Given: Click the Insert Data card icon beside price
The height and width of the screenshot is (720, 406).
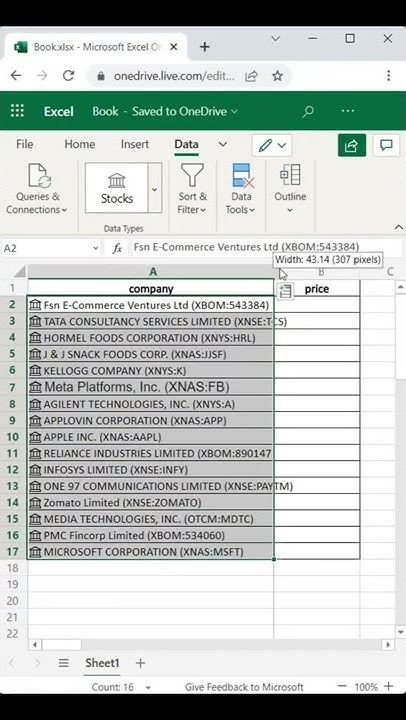Looking at the screenshot, I should click(x=285, y=290).
